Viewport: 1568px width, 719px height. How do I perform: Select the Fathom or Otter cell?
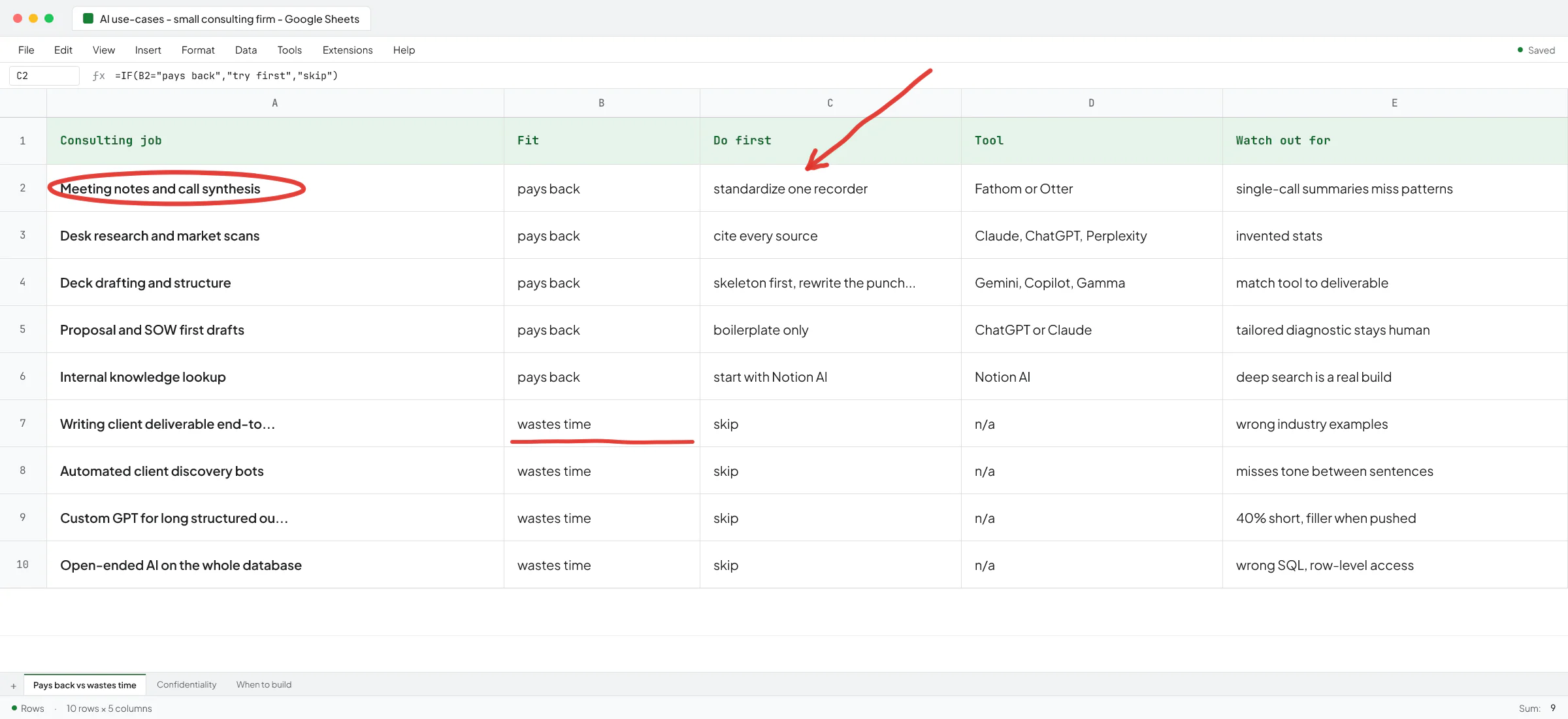1092,188
